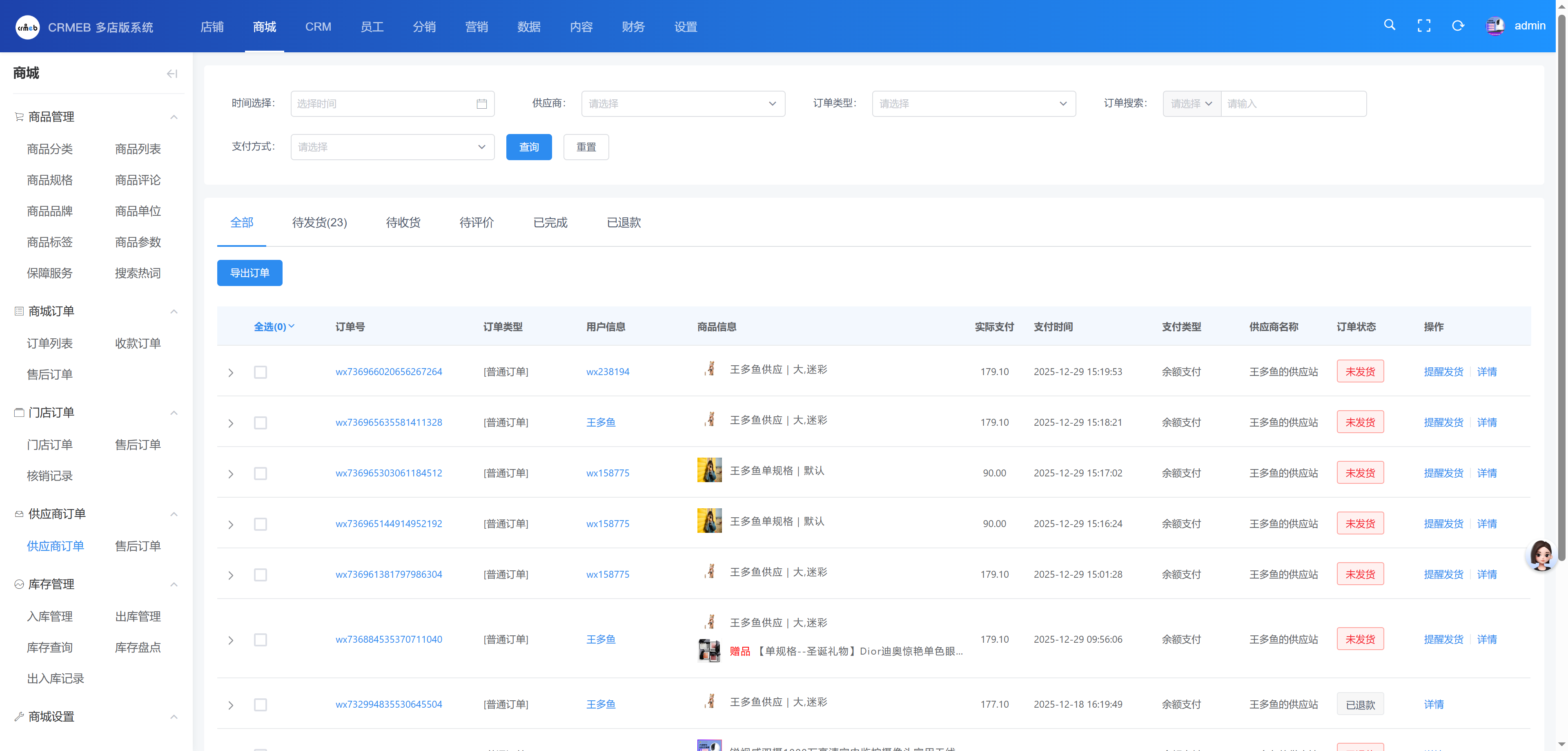1568x751 pixels.
Task: Expand row details for order wx736884535370711040
Action: coord(231,640)
